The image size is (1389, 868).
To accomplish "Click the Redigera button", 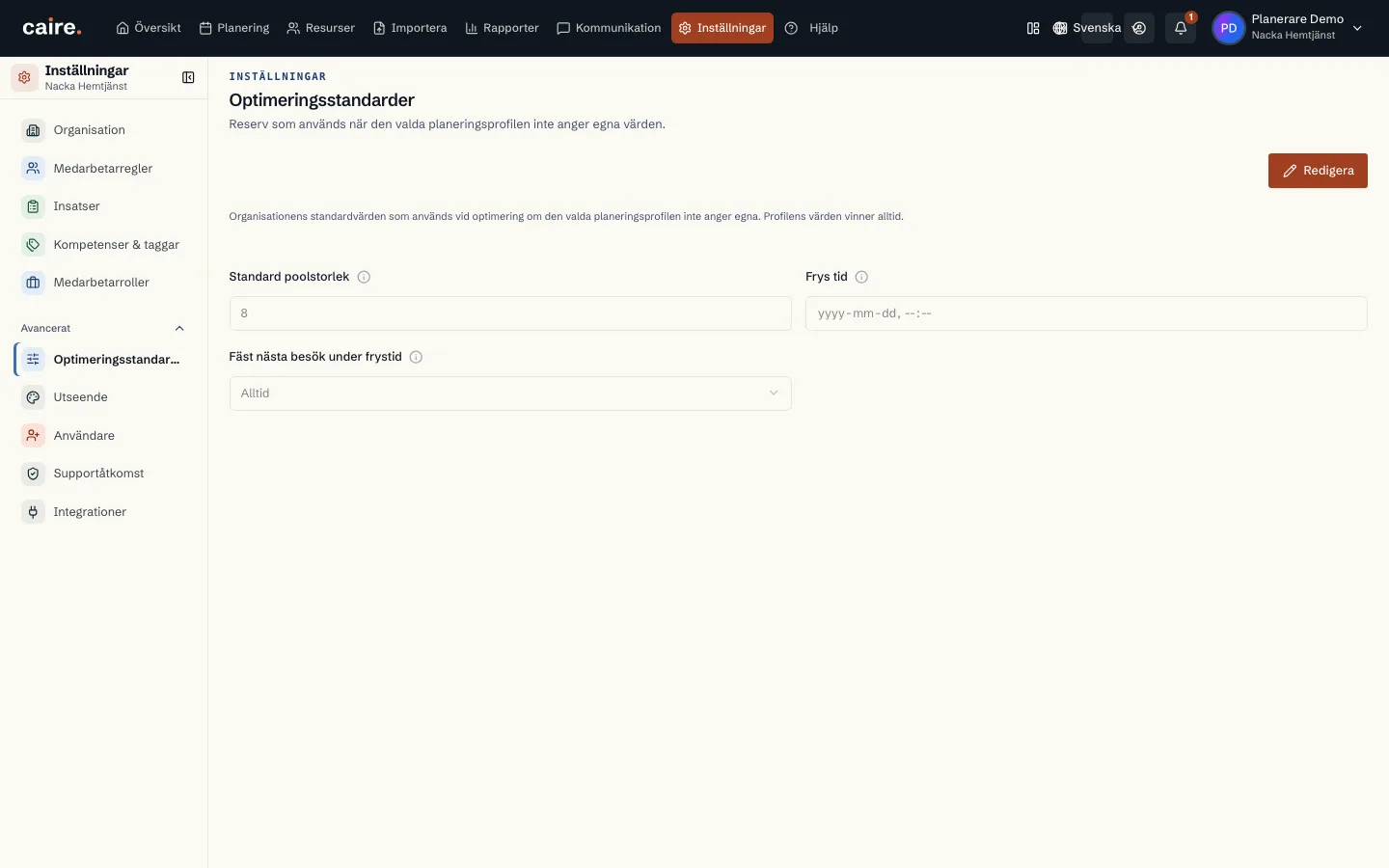I will [x=1318, y=171].
